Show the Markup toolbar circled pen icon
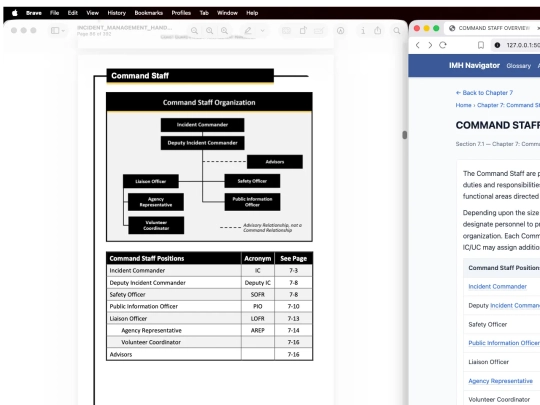This screenshot has height=405, width=540. pos(340,31)
